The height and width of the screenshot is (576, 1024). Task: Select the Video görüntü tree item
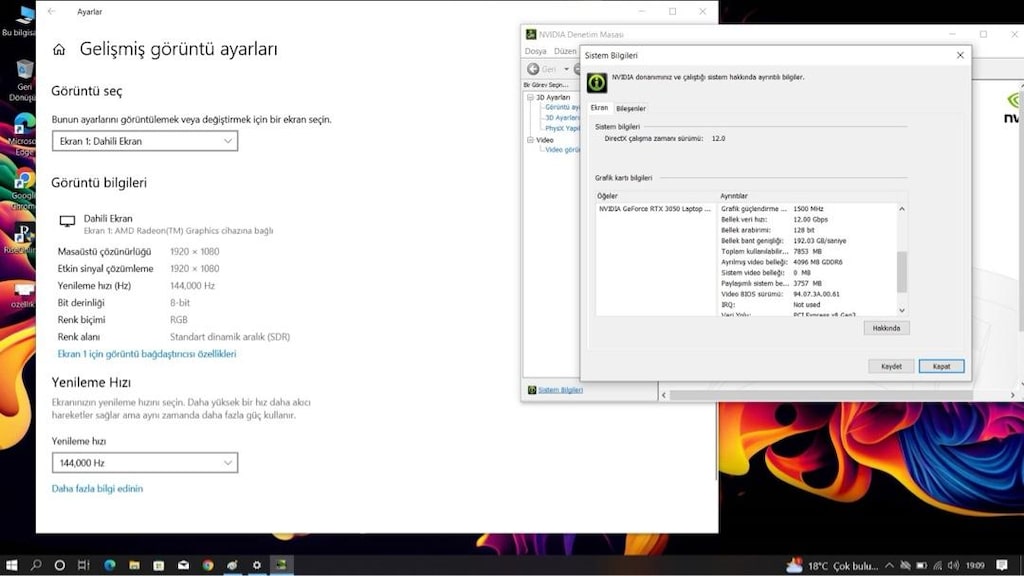click(562, 150)
